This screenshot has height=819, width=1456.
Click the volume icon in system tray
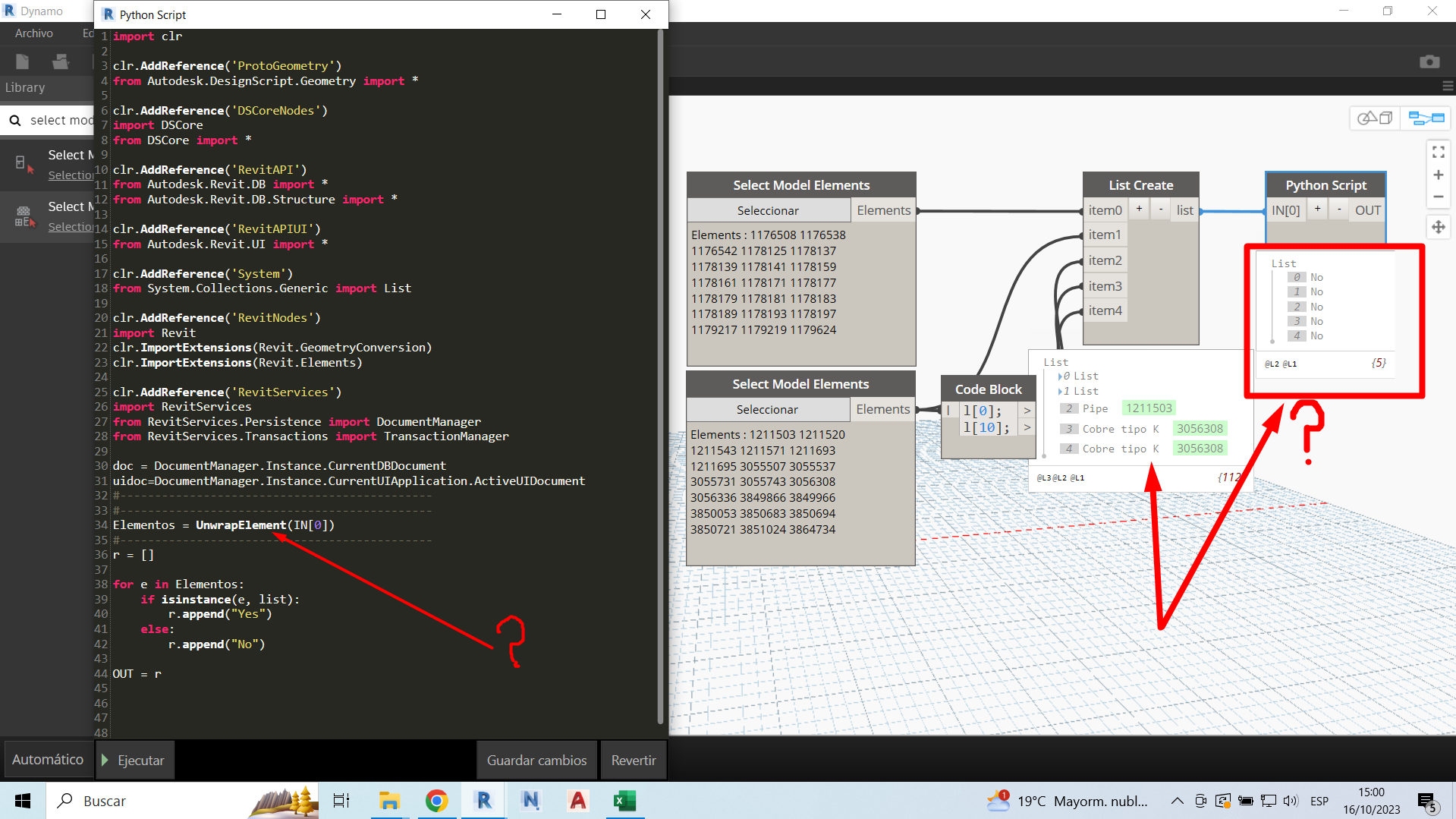1291,801
